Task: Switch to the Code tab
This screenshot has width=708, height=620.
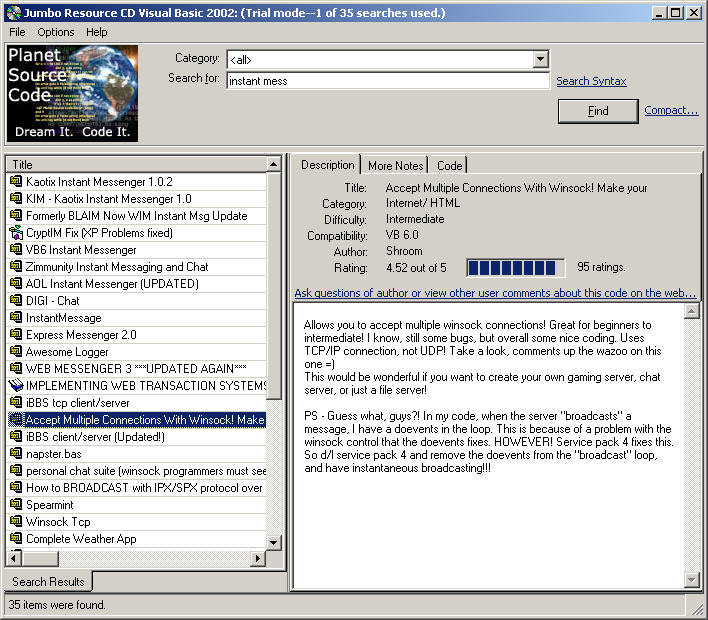Action: click(x=449, y=166)
